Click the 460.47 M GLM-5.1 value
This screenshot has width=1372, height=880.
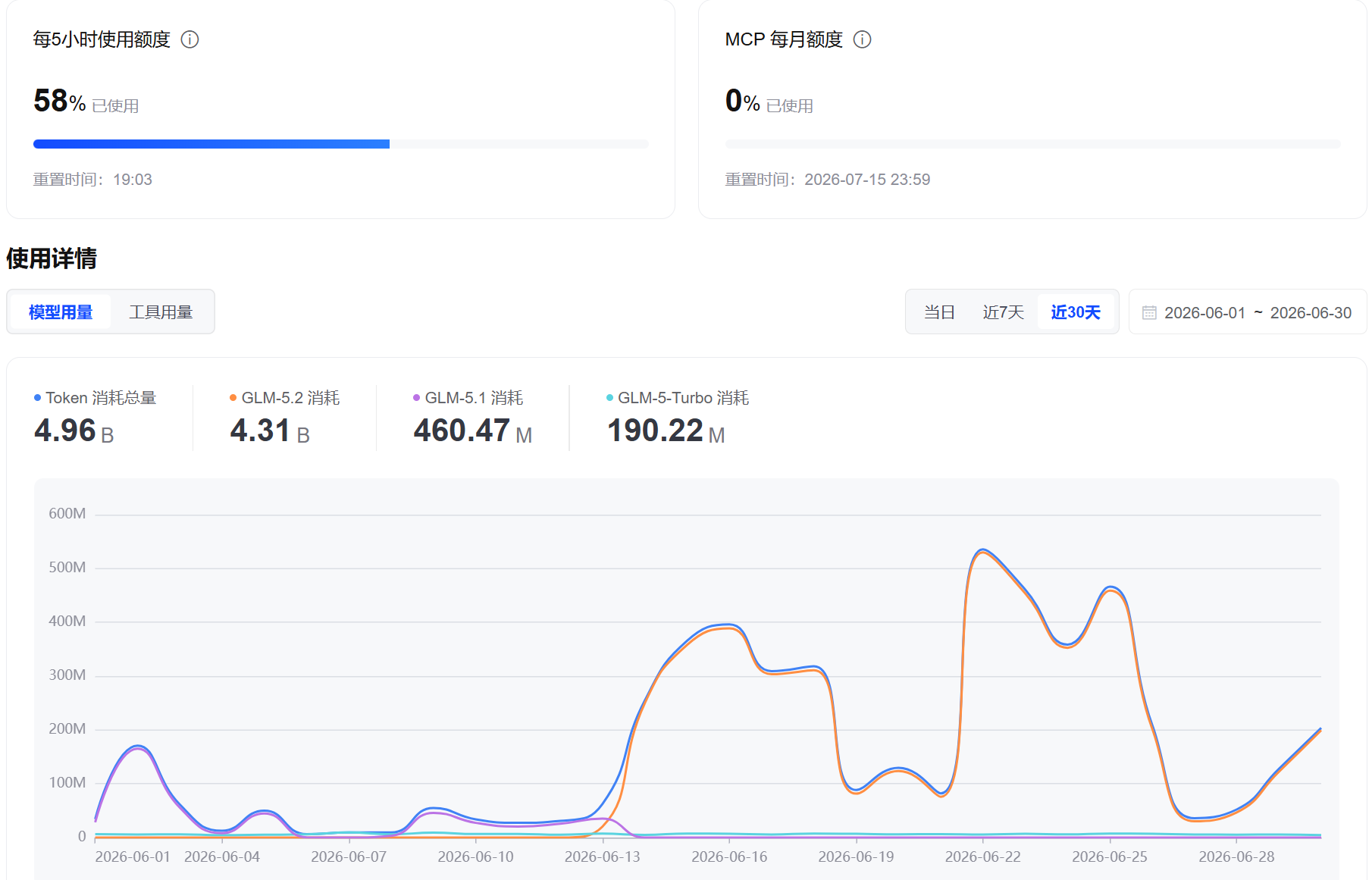tap(473, 431)
